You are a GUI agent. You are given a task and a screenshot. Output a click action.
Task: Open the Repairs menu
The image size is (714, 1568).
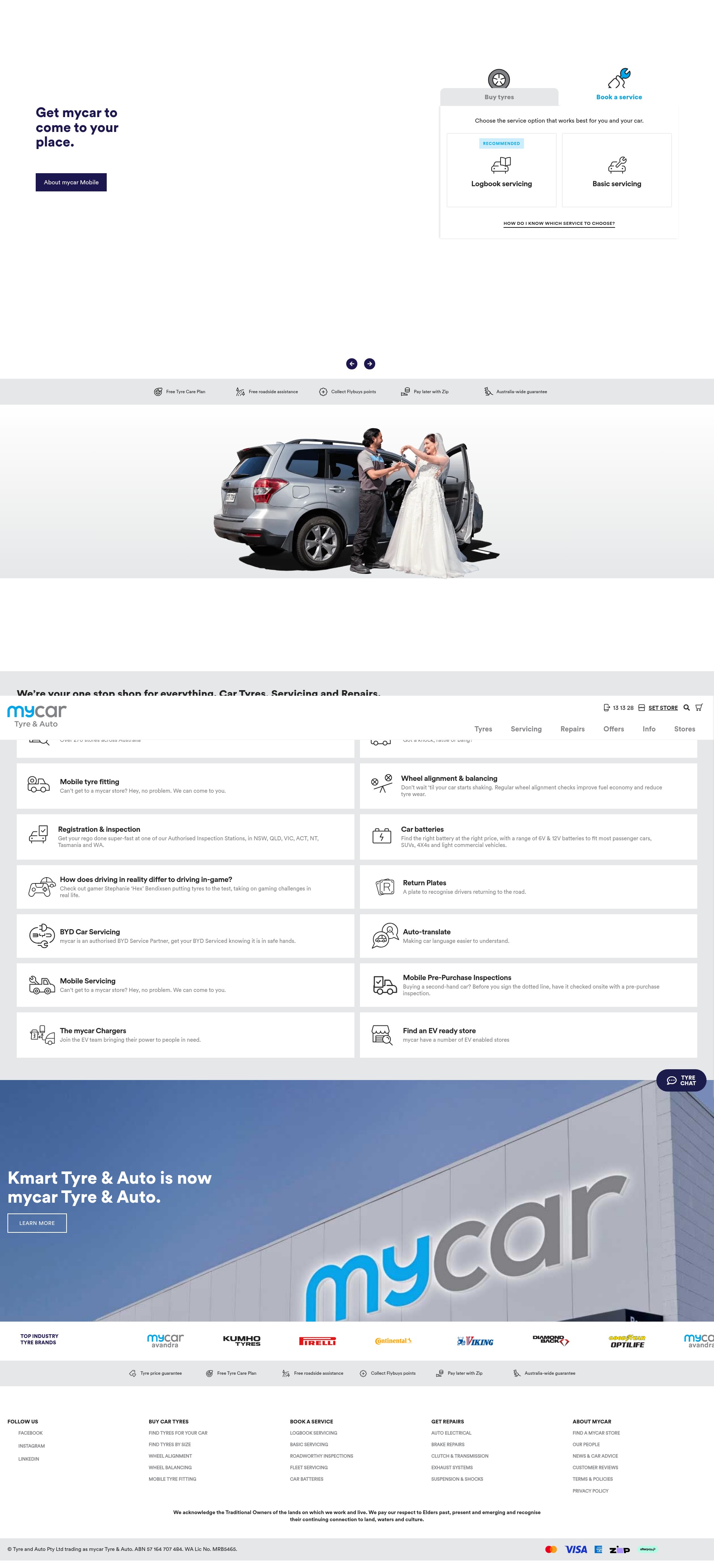572,728
